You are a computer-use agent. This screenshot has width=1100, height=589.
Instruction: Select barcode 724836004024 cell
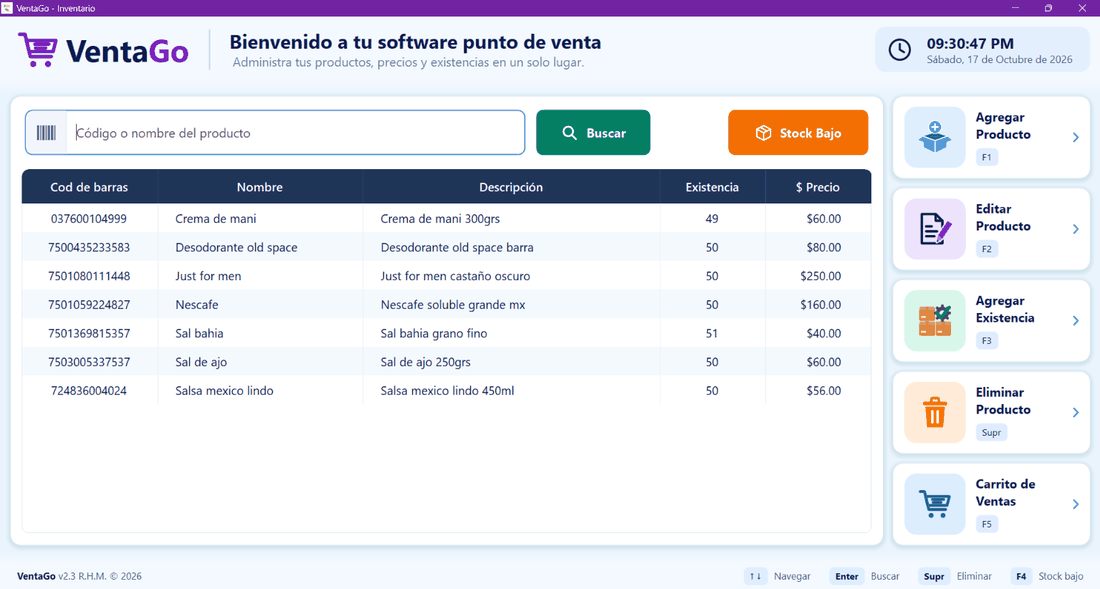pyautogui.click(x=89, y=391)
